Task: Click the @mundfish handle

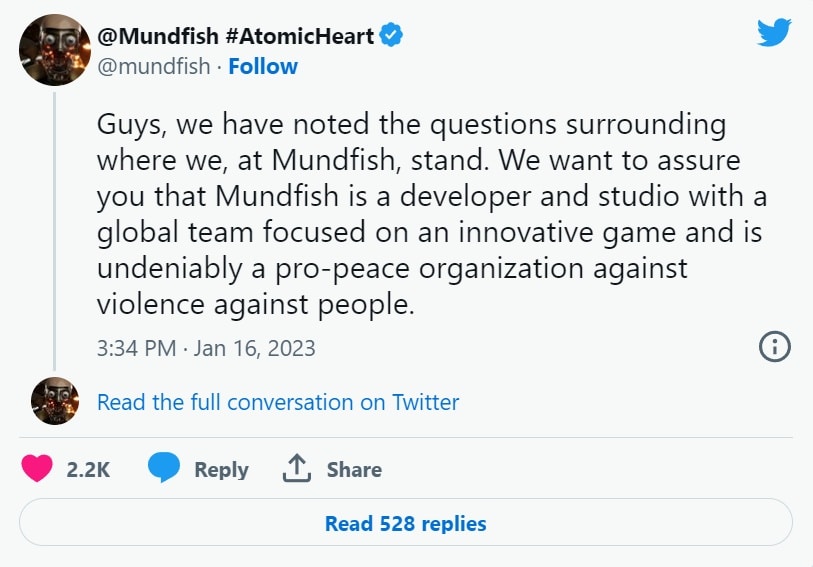Action: 154,67
